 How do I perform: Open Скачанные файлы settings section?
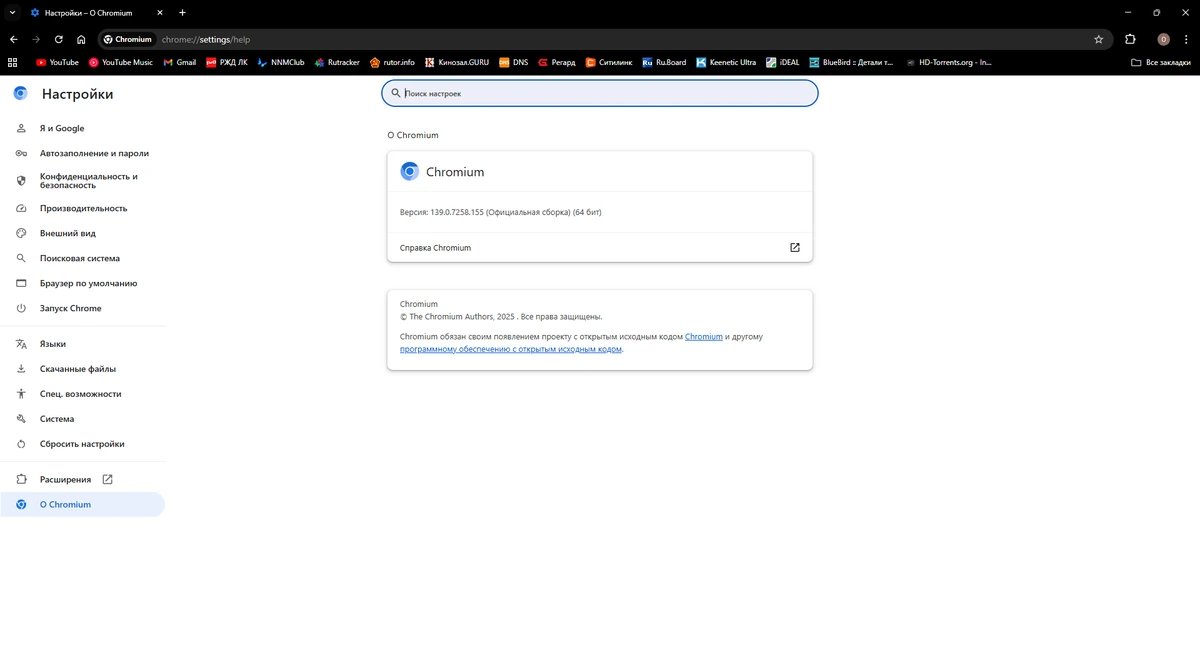[x=82, y=369]
